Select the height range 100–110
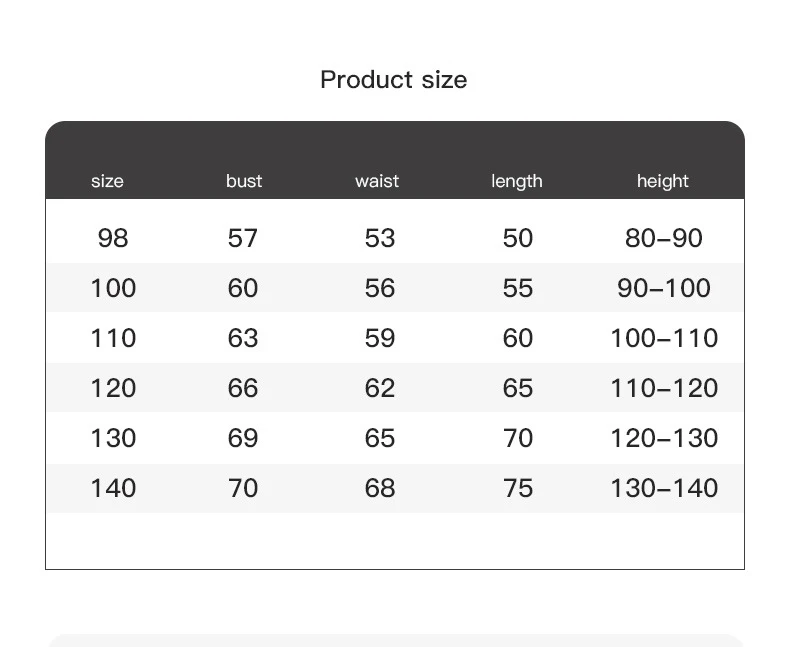The height and width of the screenshot is (647, 790). (664, 338)
